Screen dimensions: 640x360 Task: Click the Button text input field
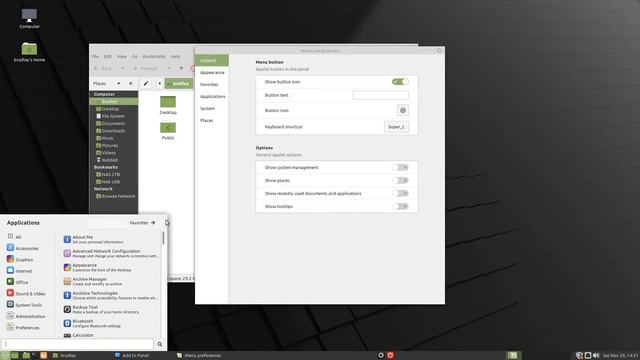380,95
